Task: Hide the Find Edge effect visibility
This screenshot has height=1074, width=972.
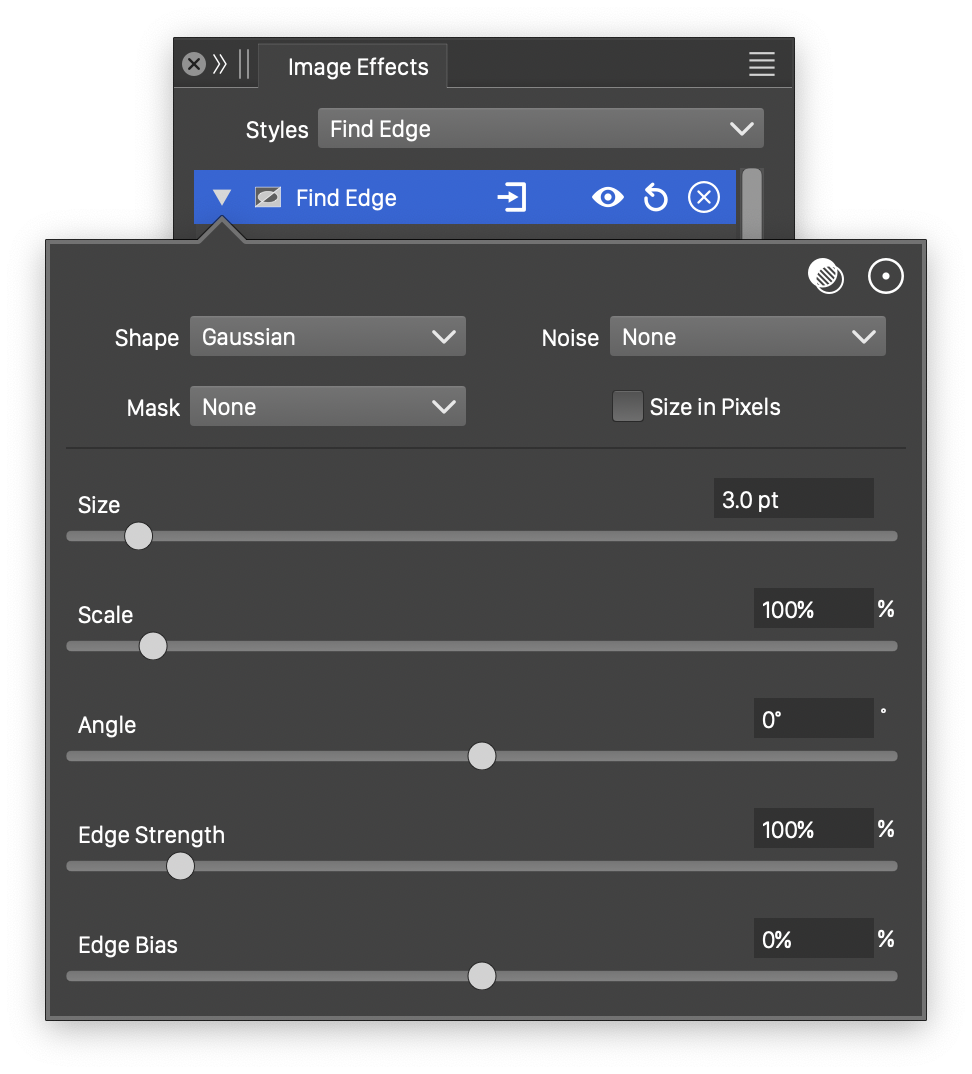Action: [607, 198]
